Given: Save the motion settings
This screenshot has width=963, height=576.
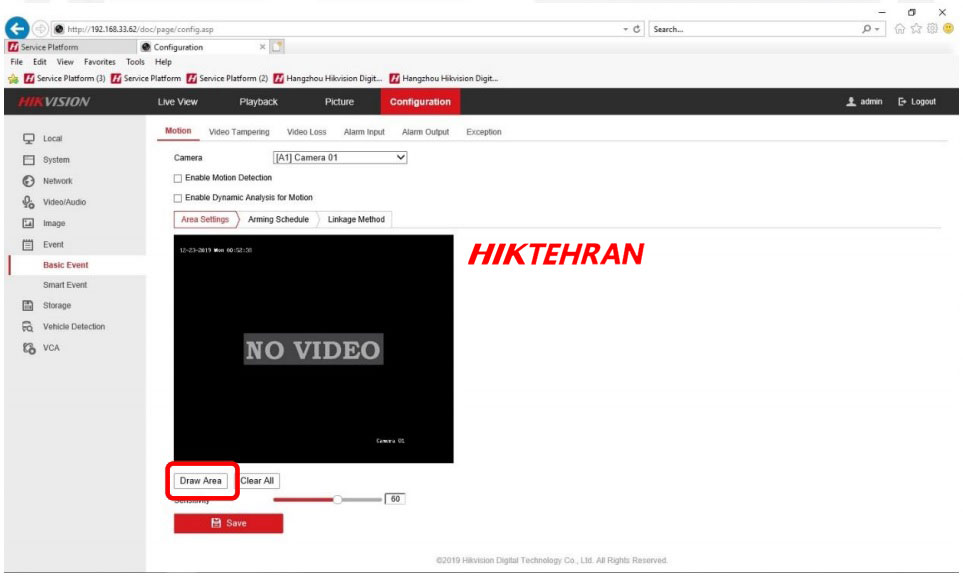Looking at the screenshot, I should [228, 523].
